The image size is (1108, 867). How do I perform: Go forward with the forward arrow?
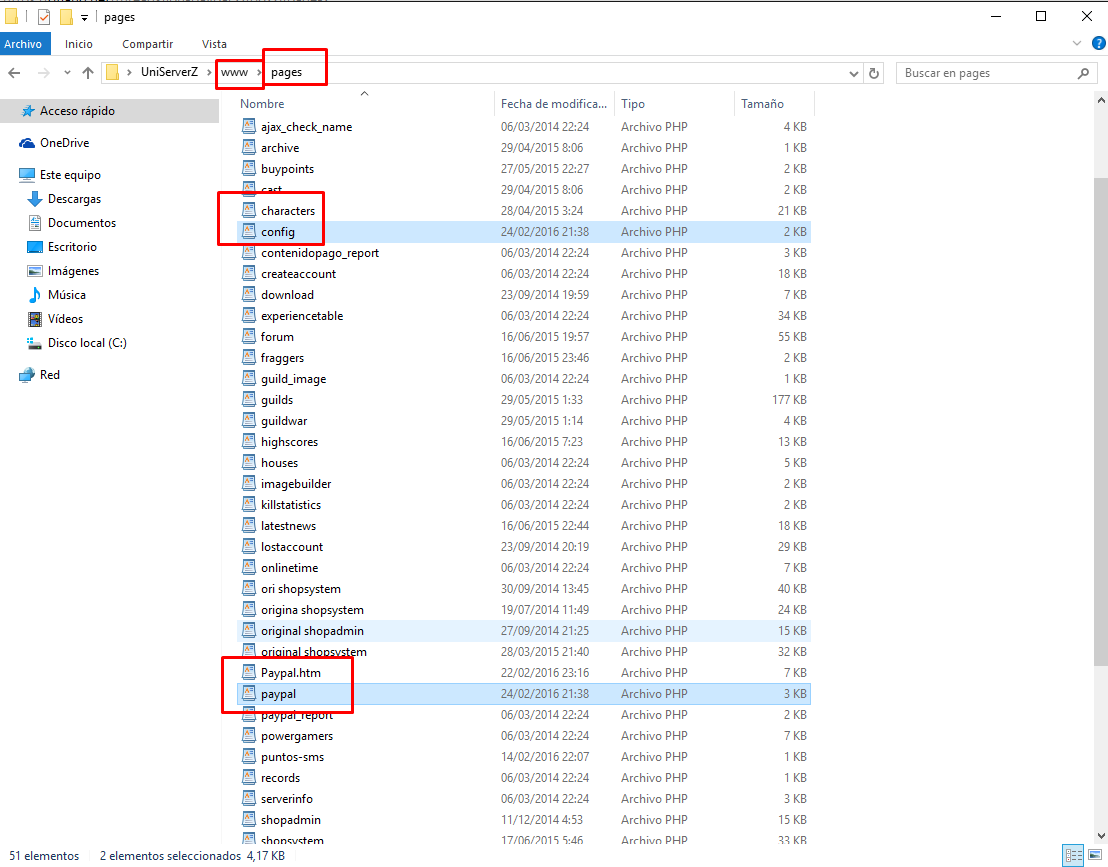coord(44,73)
